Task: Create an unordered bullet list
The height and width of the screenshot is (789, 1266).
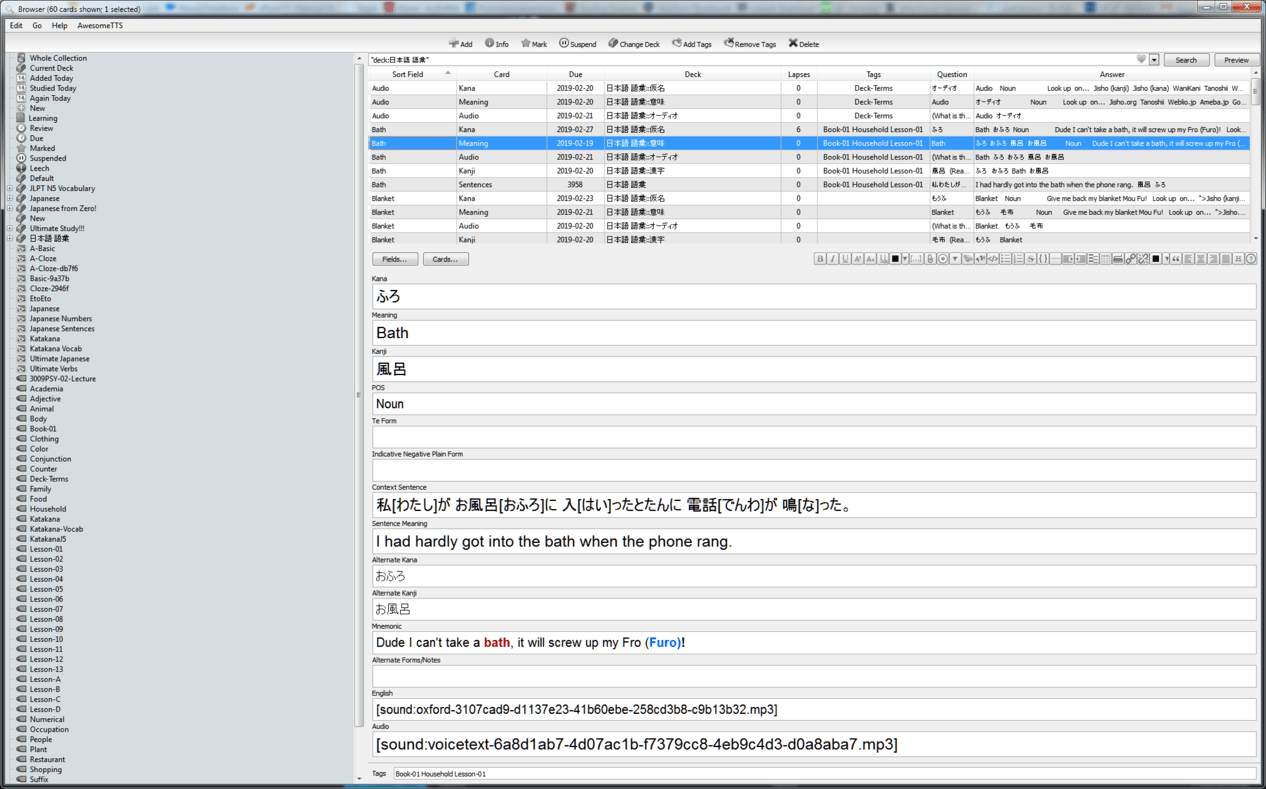Action: 1005,259
